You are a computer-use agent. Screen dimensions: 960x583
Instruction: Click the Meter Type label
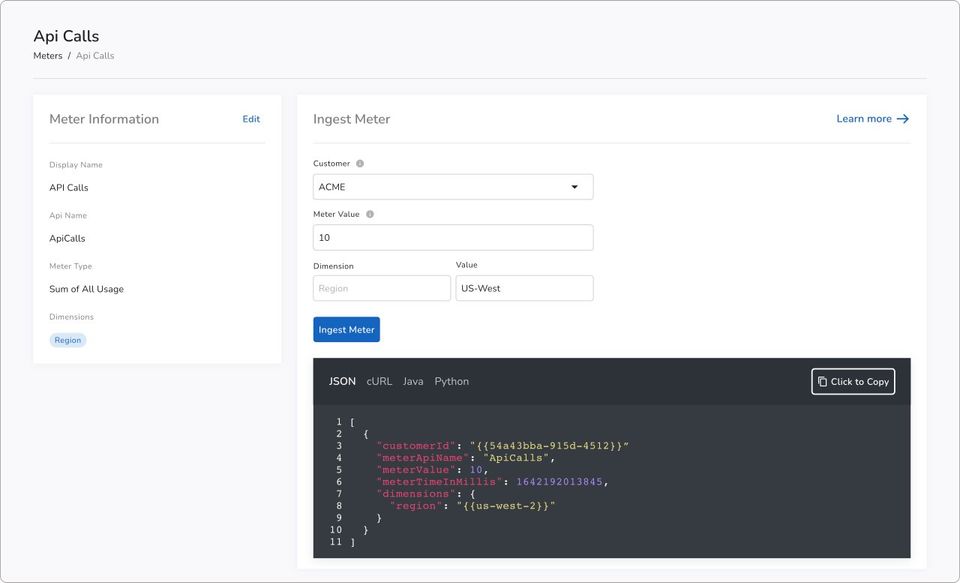70,266
